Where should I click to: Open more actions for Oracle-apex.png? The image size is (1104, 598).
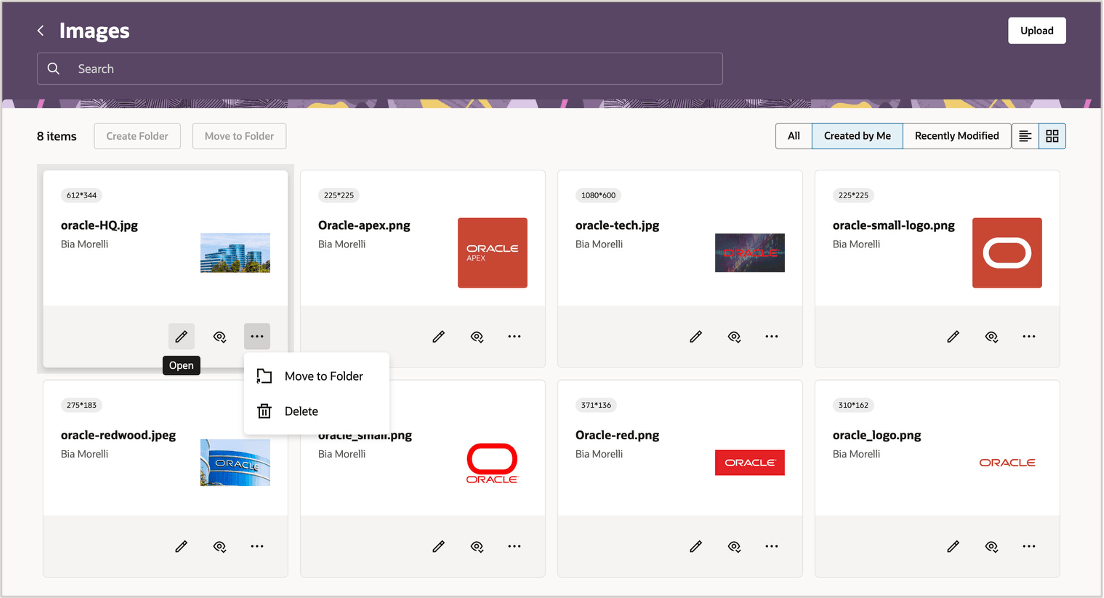[515, 337]
